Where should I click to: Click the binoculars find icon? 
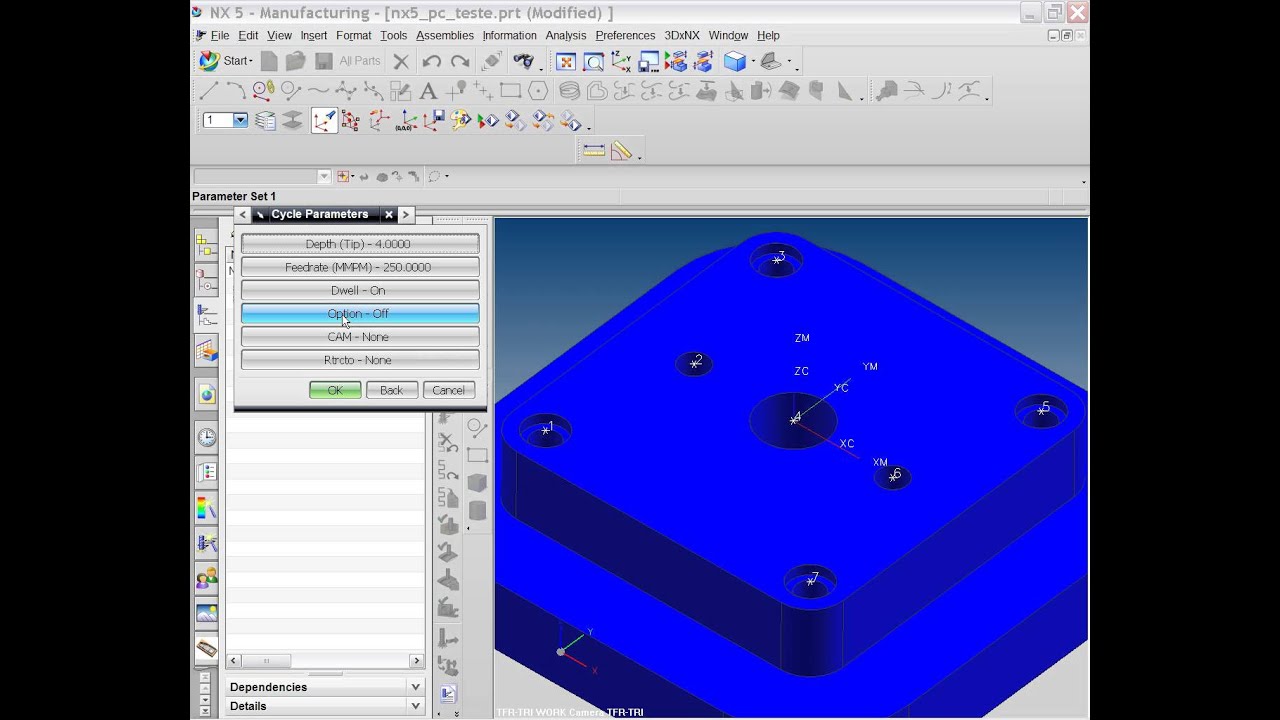[x=523, y=62]
